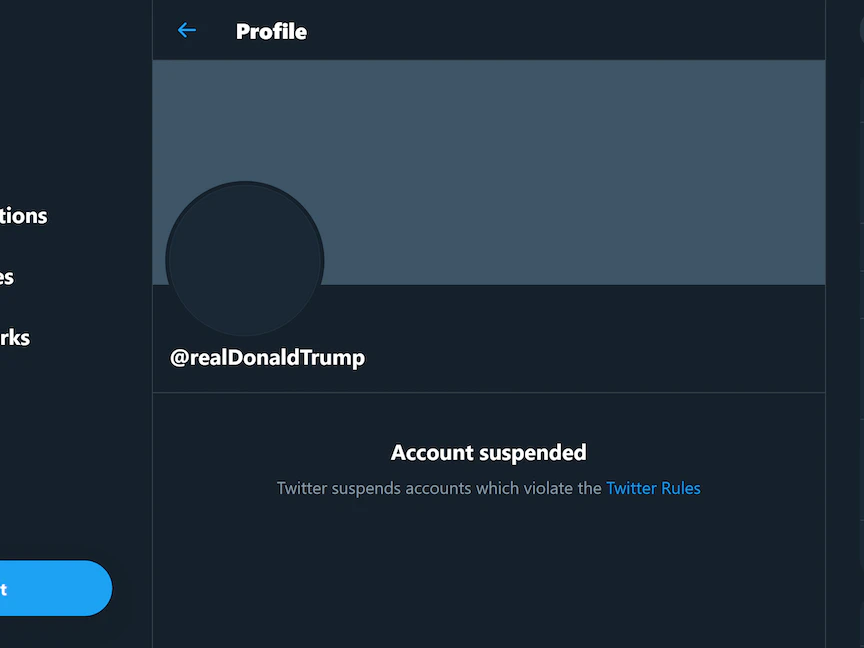864x648 pixels.
Task: Click empty timeline area below the suspension notice
Action: (488, 580)
